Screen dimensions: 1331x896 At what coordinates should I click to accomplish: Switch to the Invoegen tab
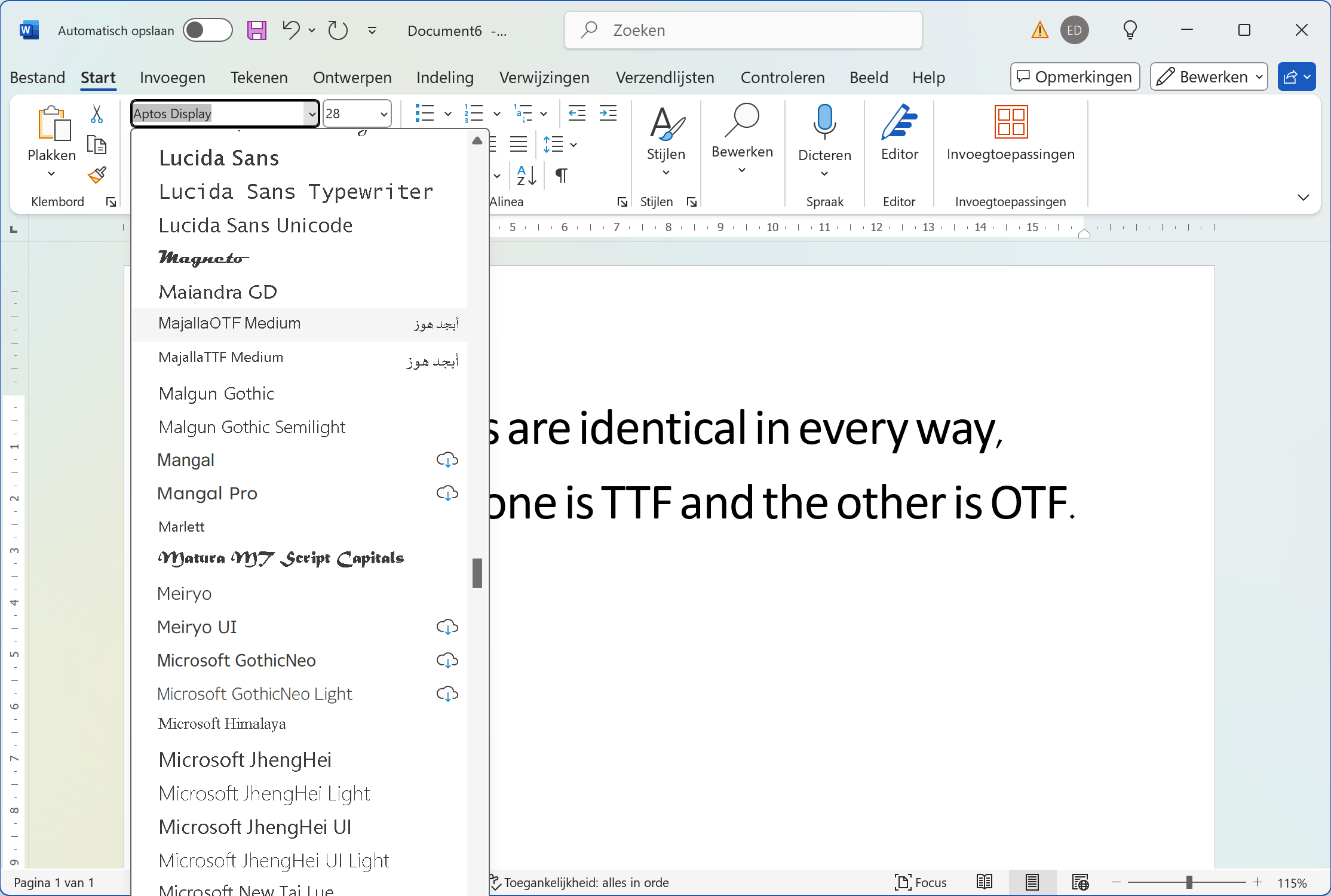(172, 78)
